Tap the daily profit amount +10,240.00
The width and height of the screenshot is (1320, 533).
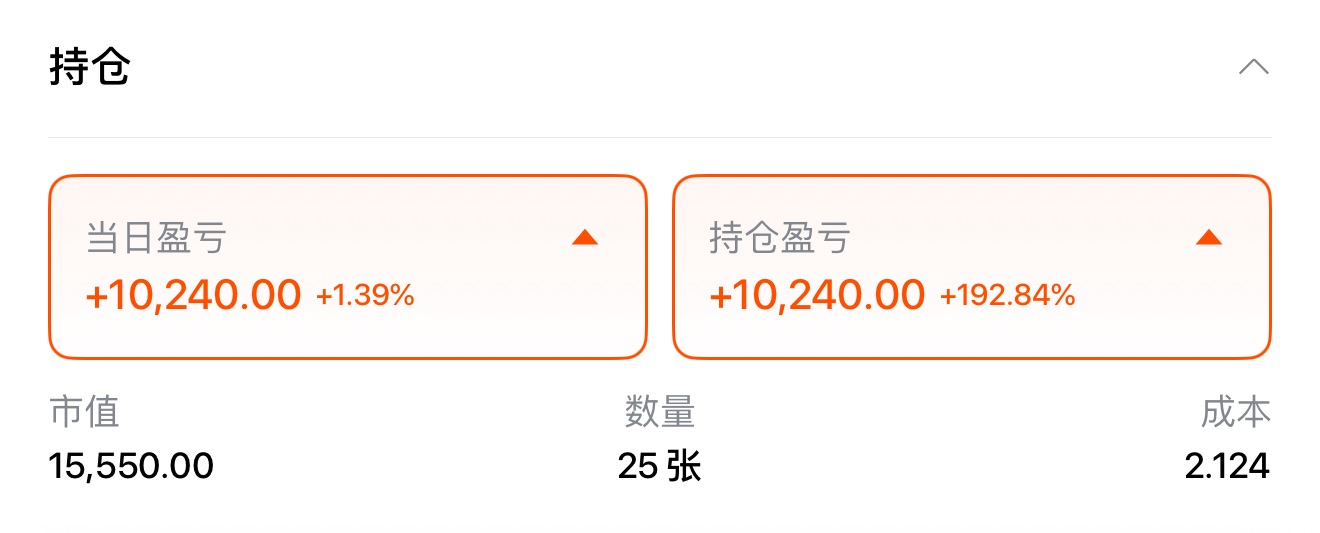[x=194, y=295]
